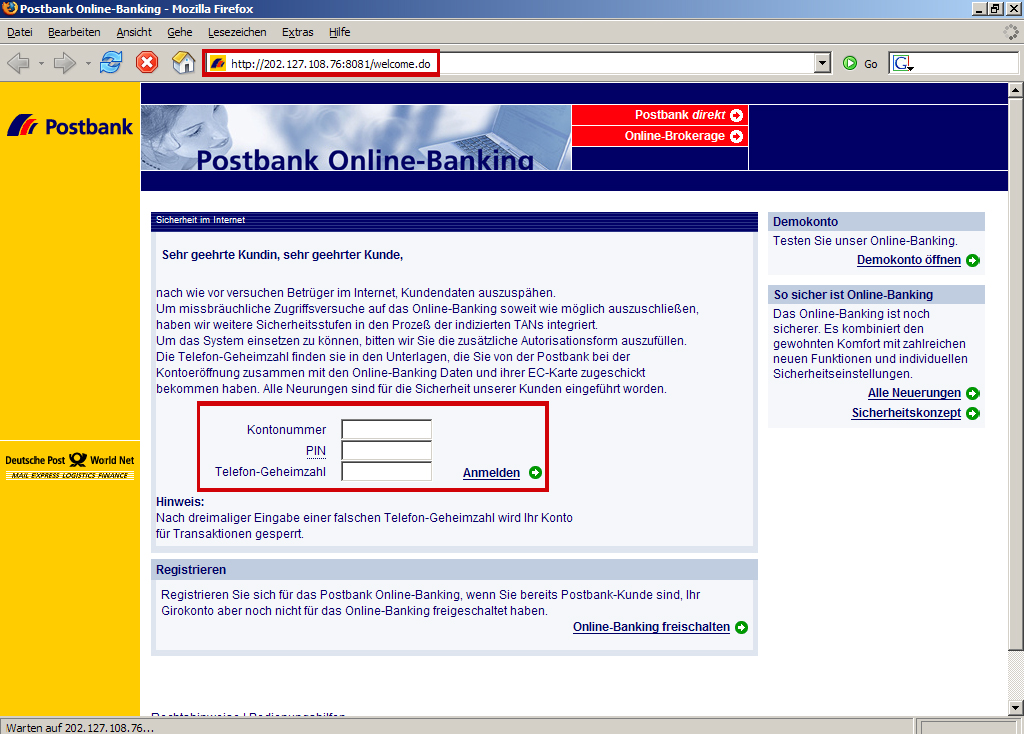Click the Postbank favicon in the address bar

pyautogui.click(x=217, y=63)
